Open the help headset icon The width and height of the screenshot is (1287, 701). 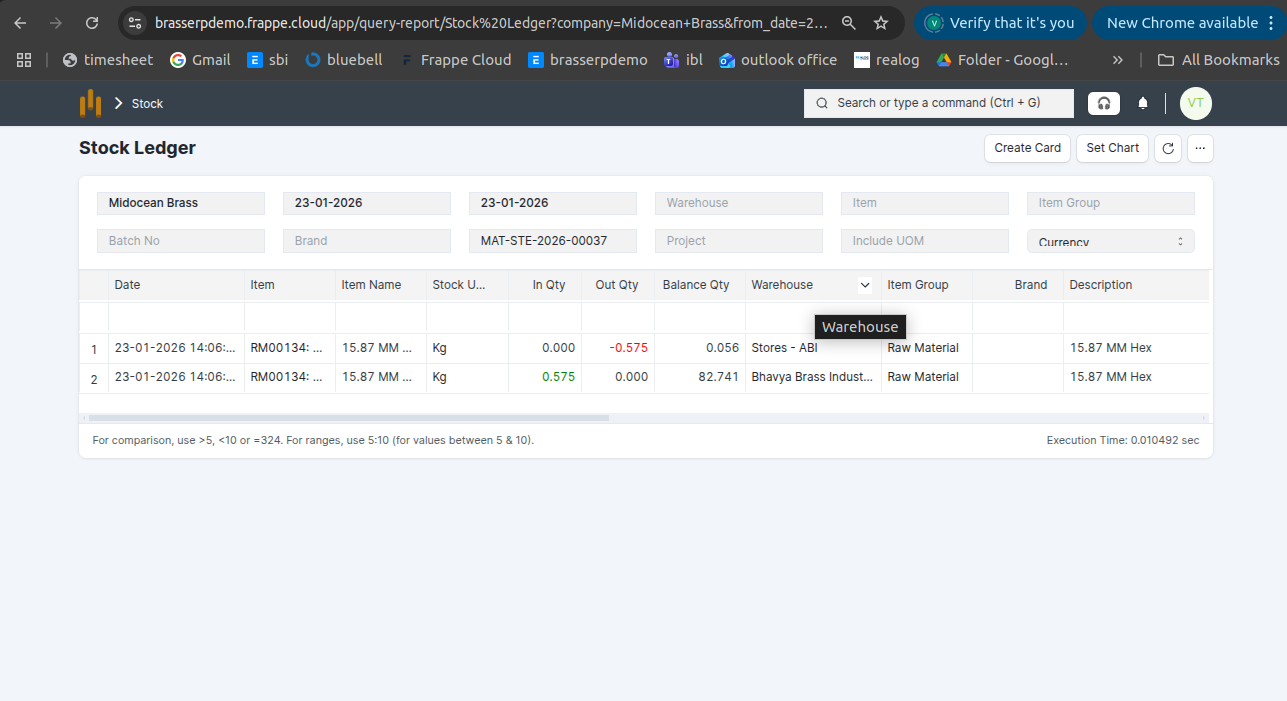(1104, 103)
